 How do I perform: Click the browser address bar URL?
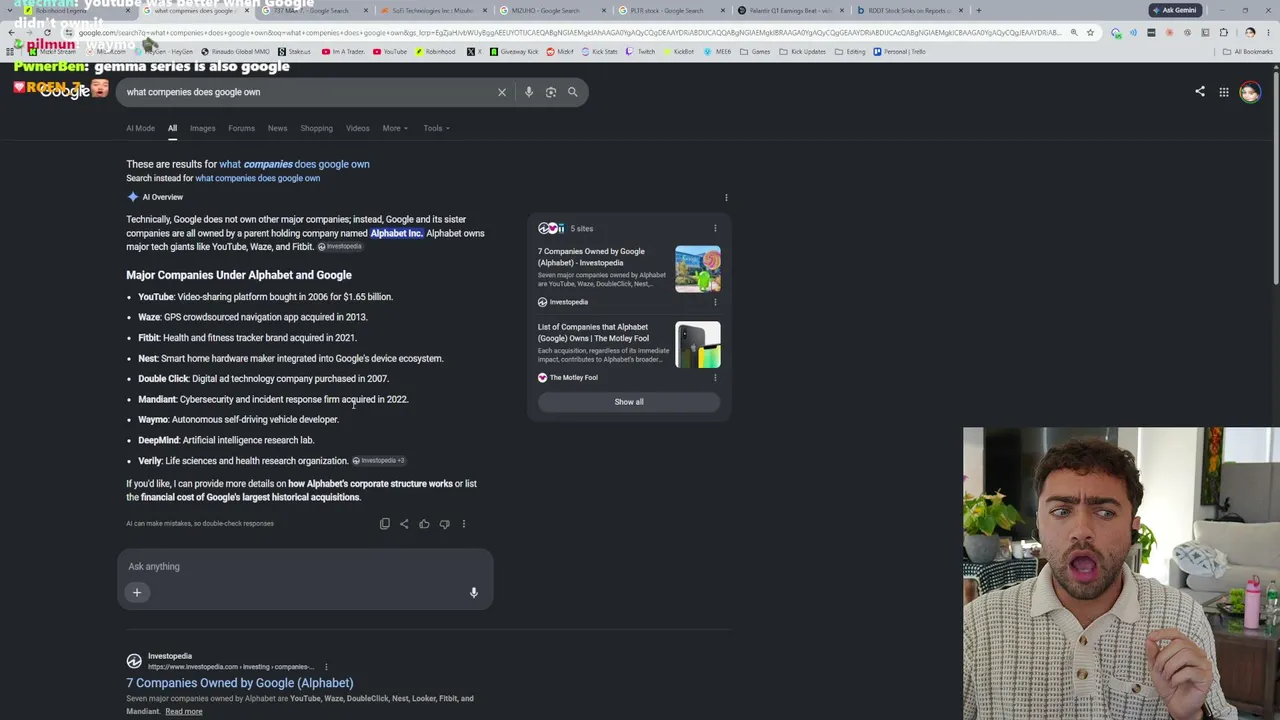tap(570, 32)
